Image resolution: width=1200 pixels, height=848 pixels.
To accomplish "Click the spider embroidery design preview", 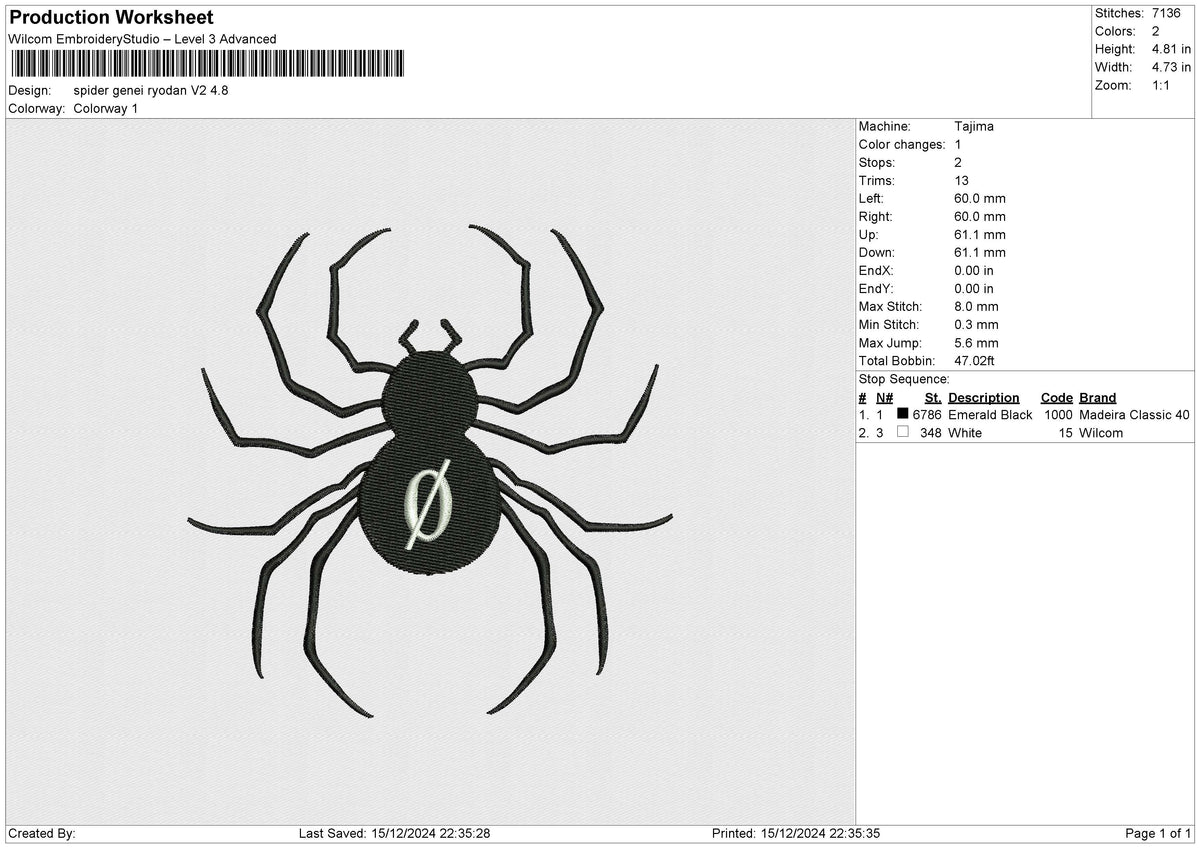I will (430, 471).
